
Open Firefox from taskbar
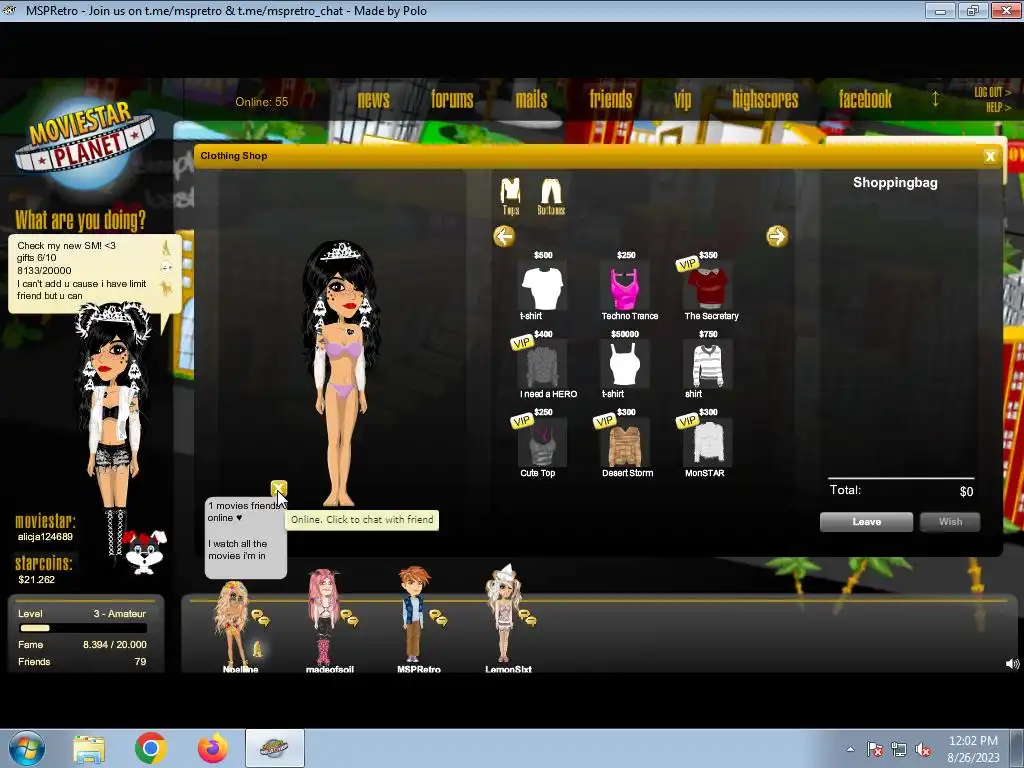tap(212, 748)
